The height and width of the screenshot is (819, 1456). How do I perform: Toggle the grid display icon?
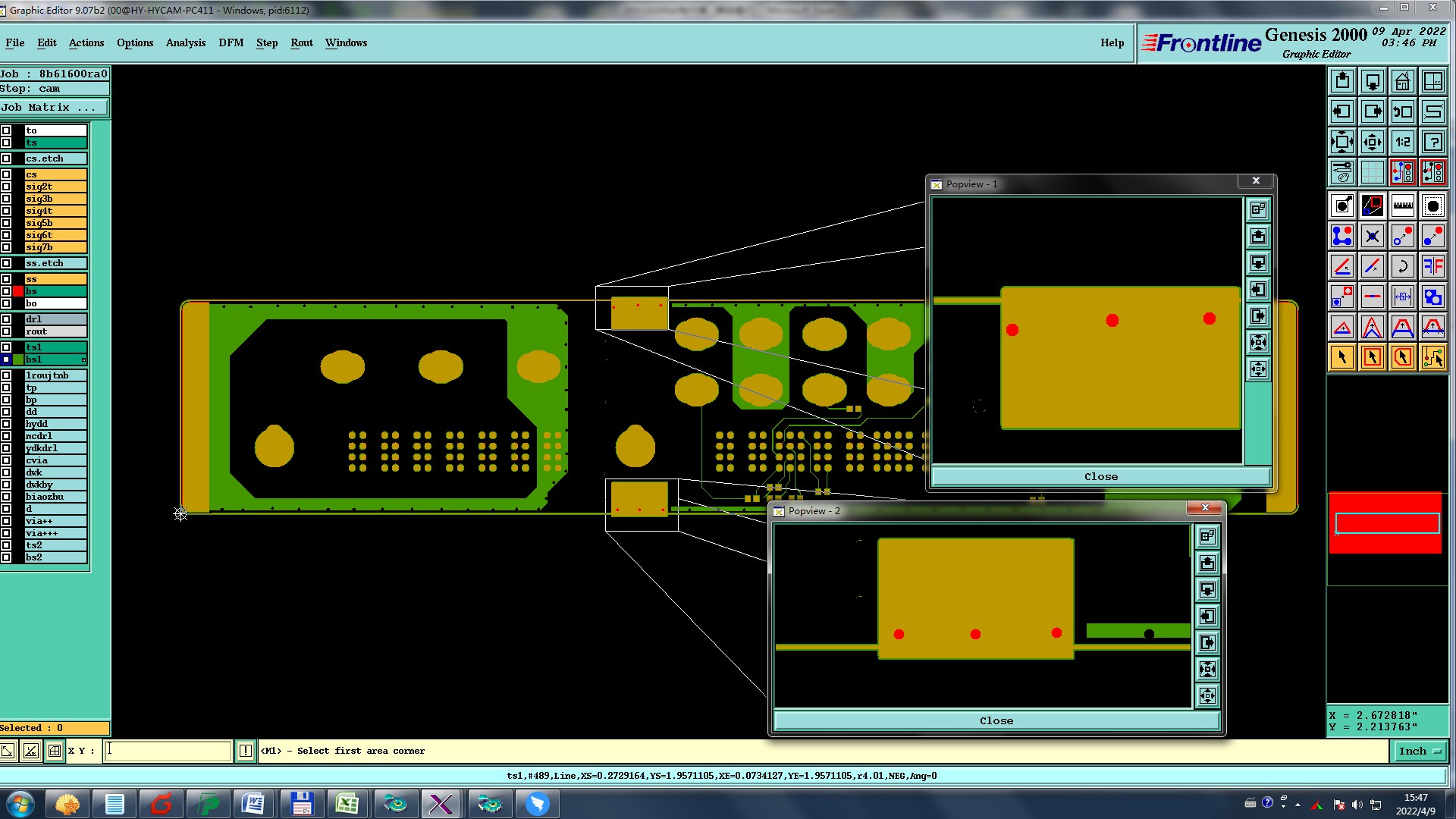coord(1372,172)
